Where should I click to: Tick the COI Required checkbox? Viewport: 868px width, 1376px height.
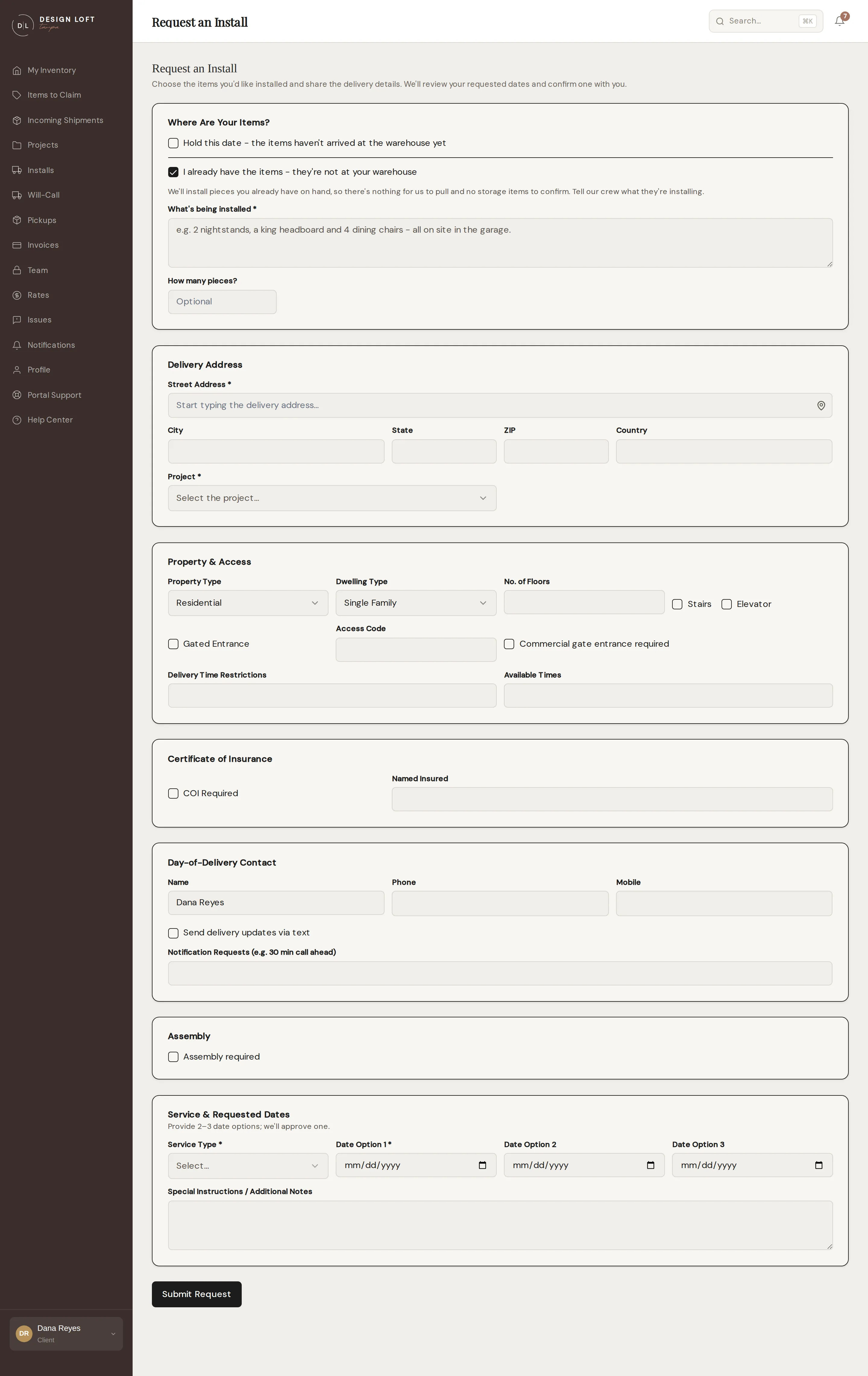[173, 793]
